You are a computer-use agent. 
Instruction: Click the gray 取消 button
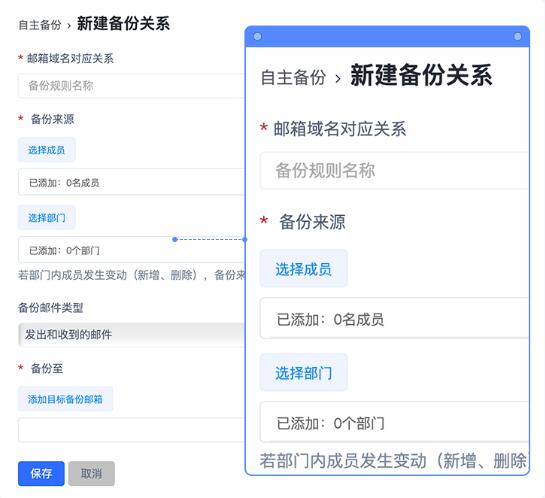(91, 473)
